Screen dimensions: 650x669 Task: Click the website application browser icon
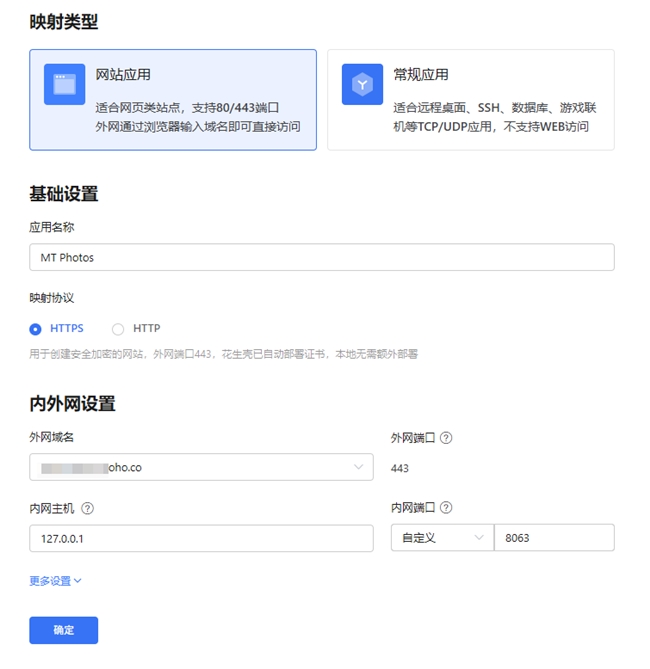(x=64, y=85)
